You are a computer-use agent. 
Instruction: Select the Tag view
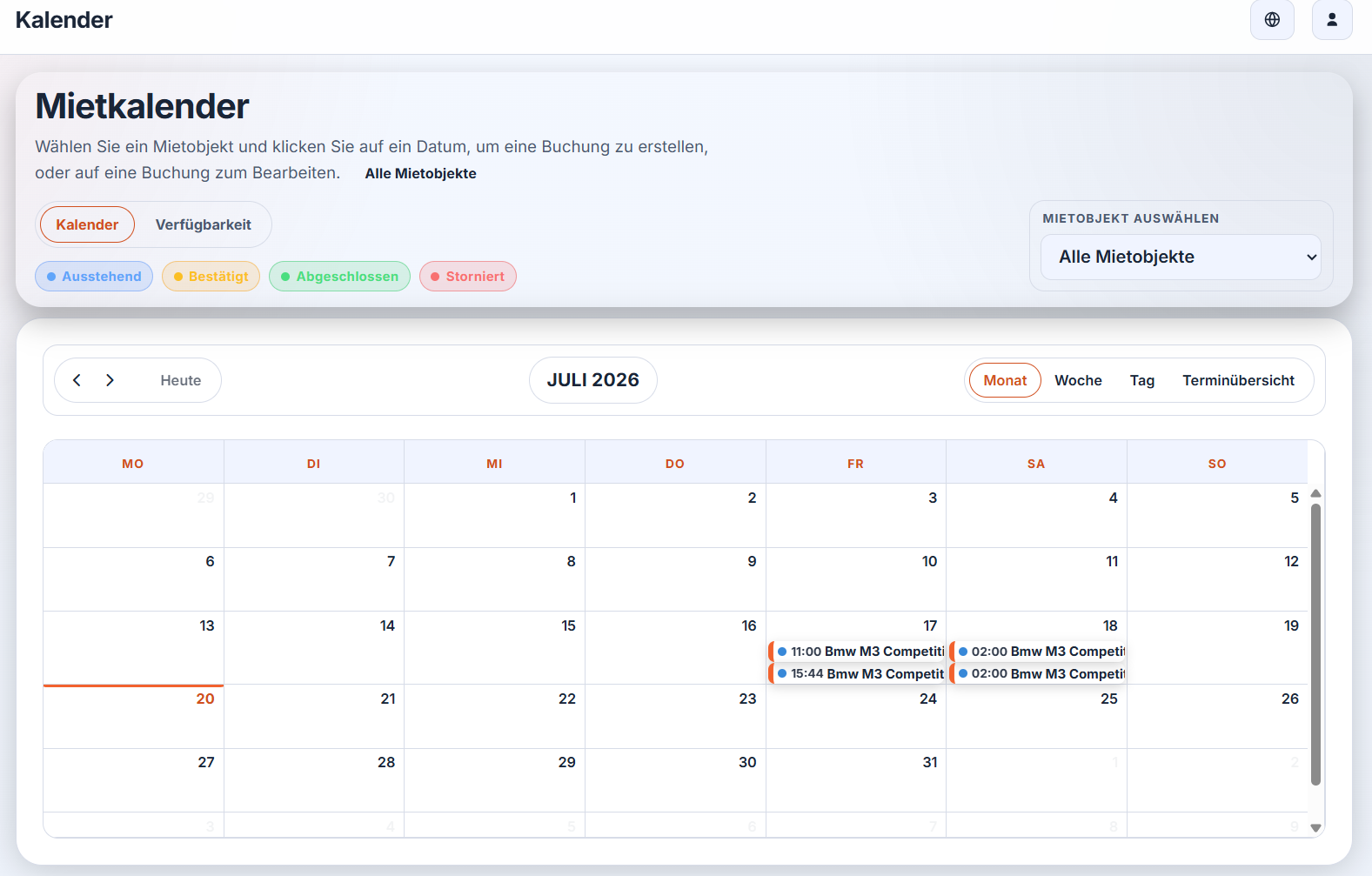[1142, 380]
